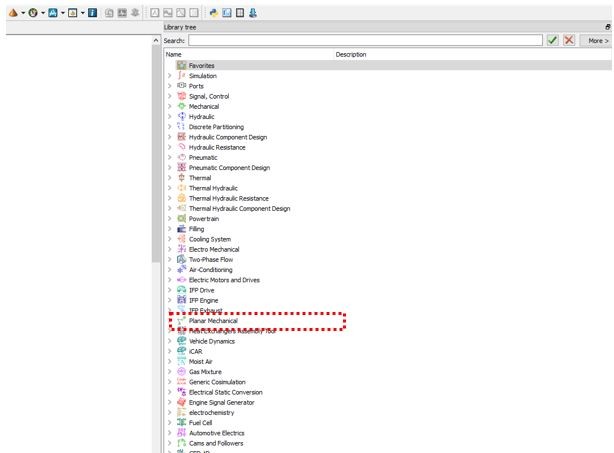Click the Pneumatic library icon
Screen dimensions: 614x453
181,157
